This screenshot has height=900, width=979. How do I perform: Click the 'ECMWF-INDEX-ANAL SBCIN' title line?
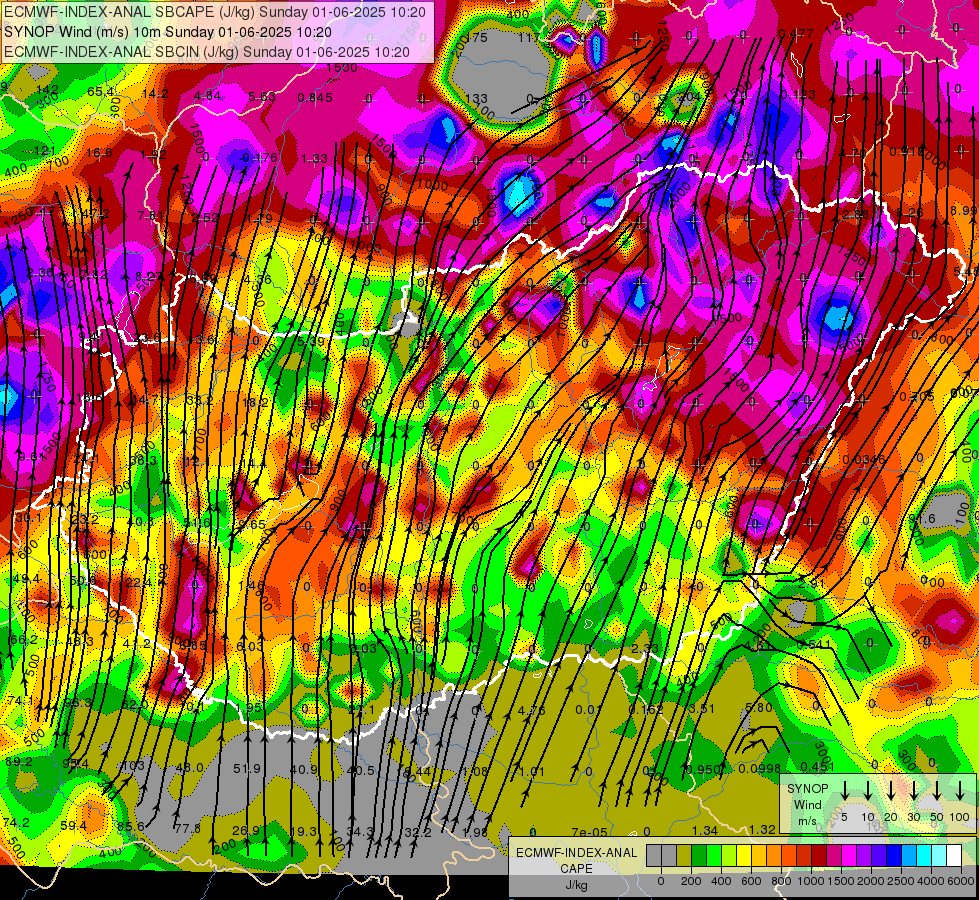tap(207, 52)
